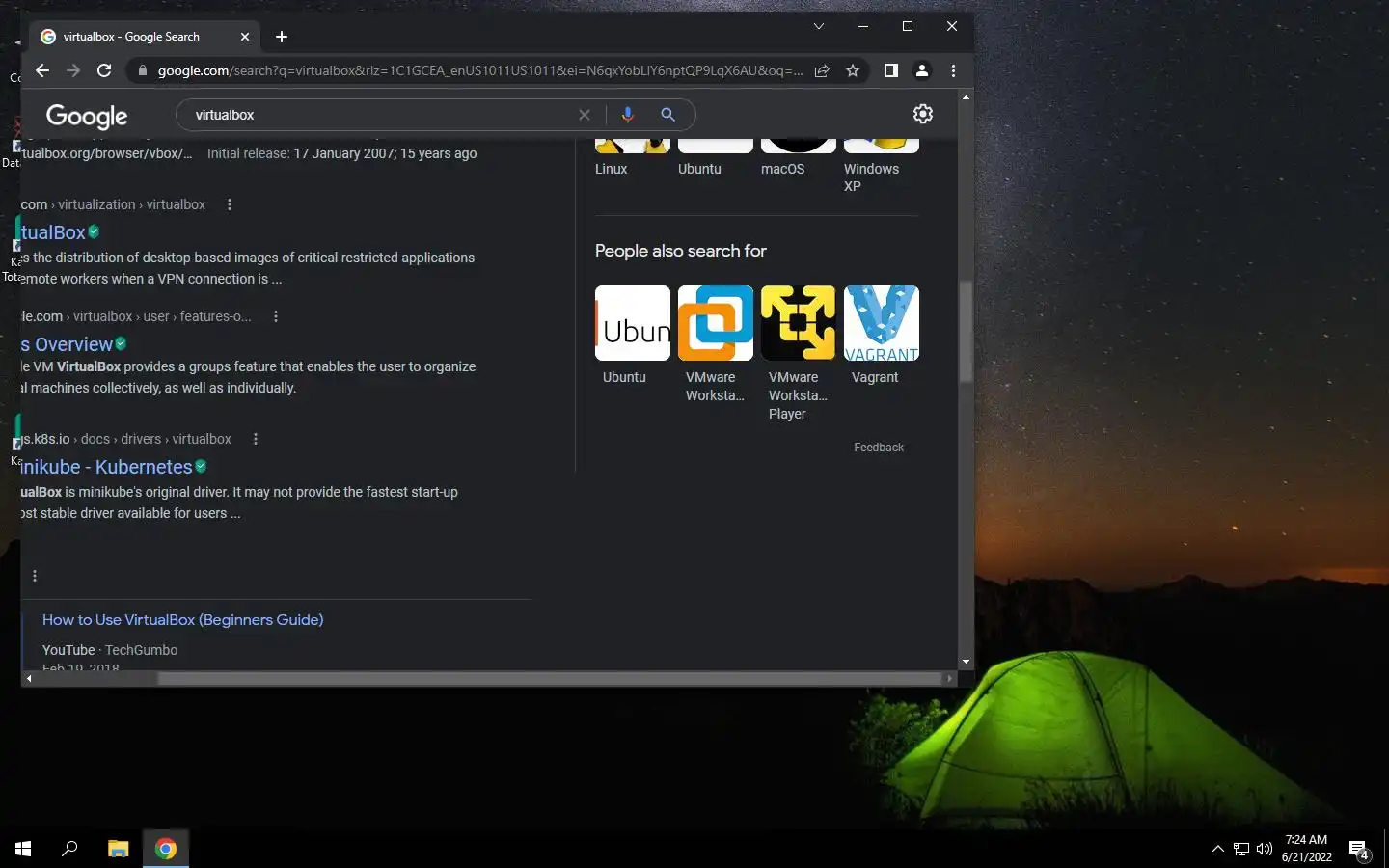The image size is (1389, 868).
Task: Share this page from the address bar
Action: 822,70
